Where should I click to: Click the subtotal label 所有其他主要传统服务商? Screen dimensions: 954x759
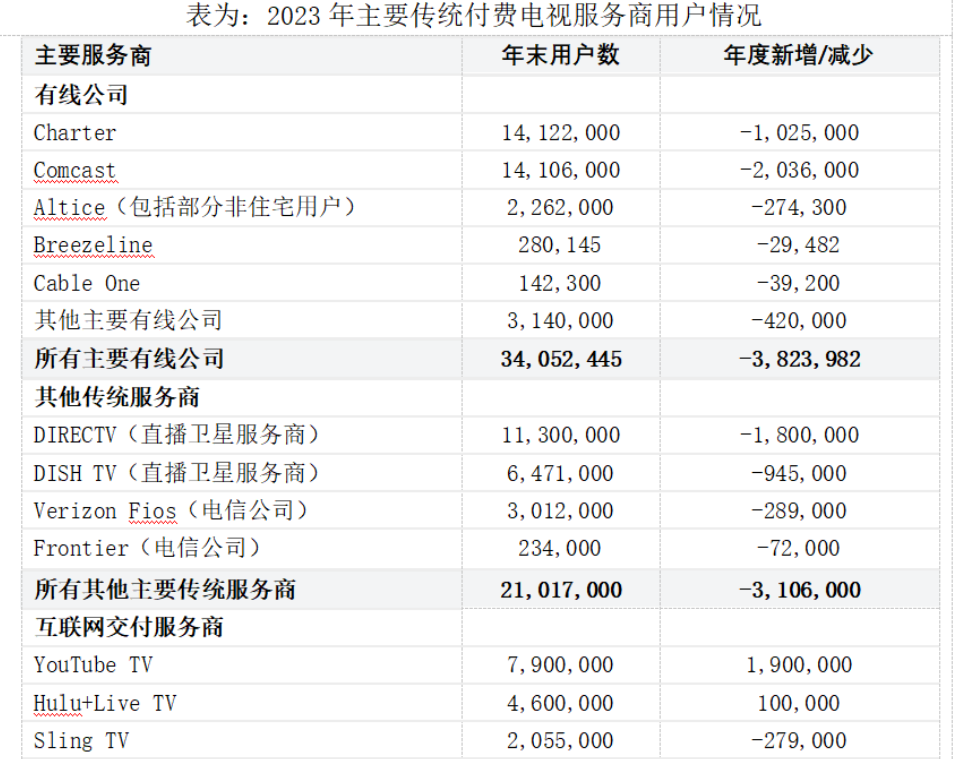coord(165,589)
